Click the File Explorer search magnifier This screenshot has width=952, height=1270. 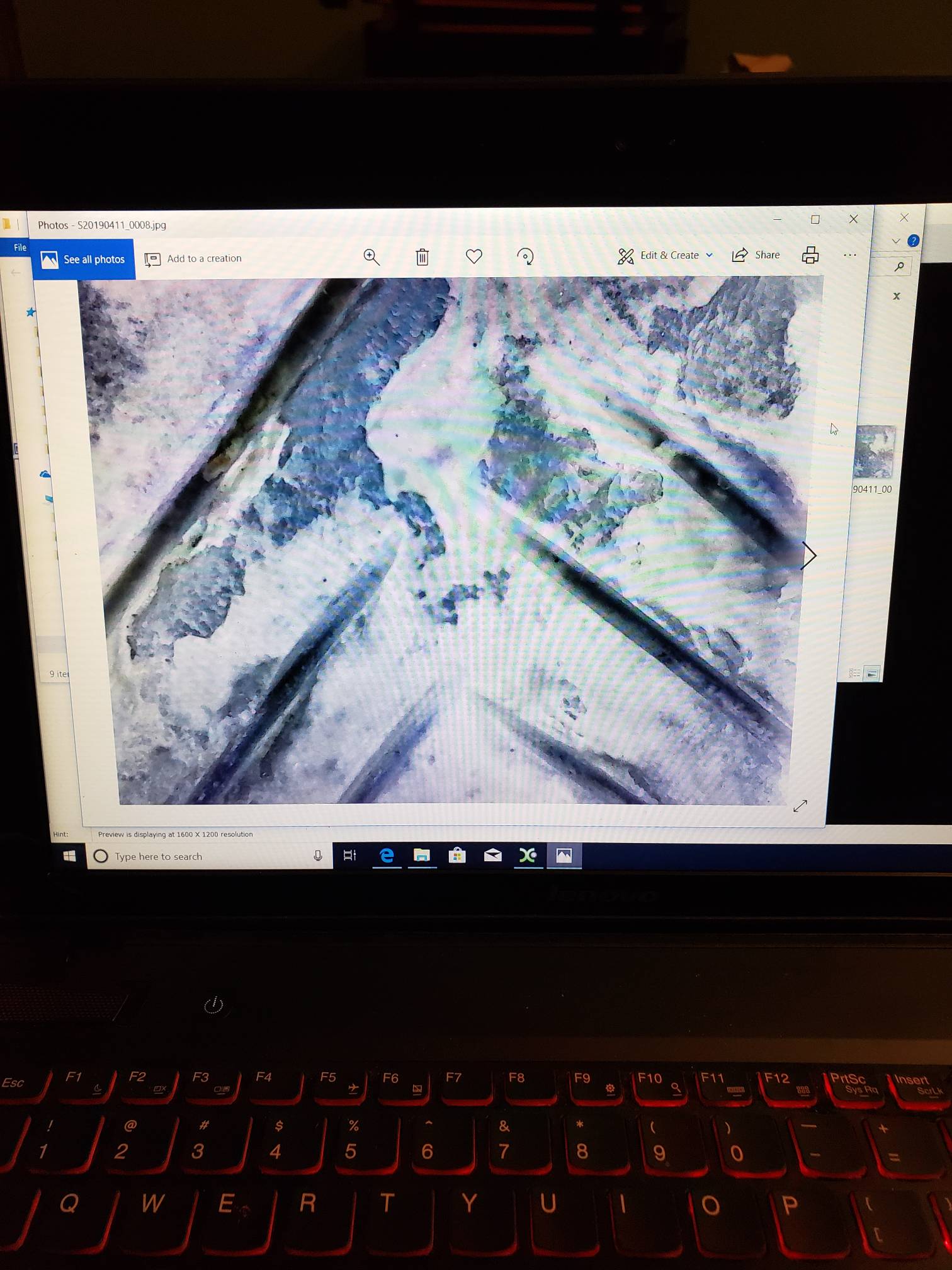coord(900,266)
